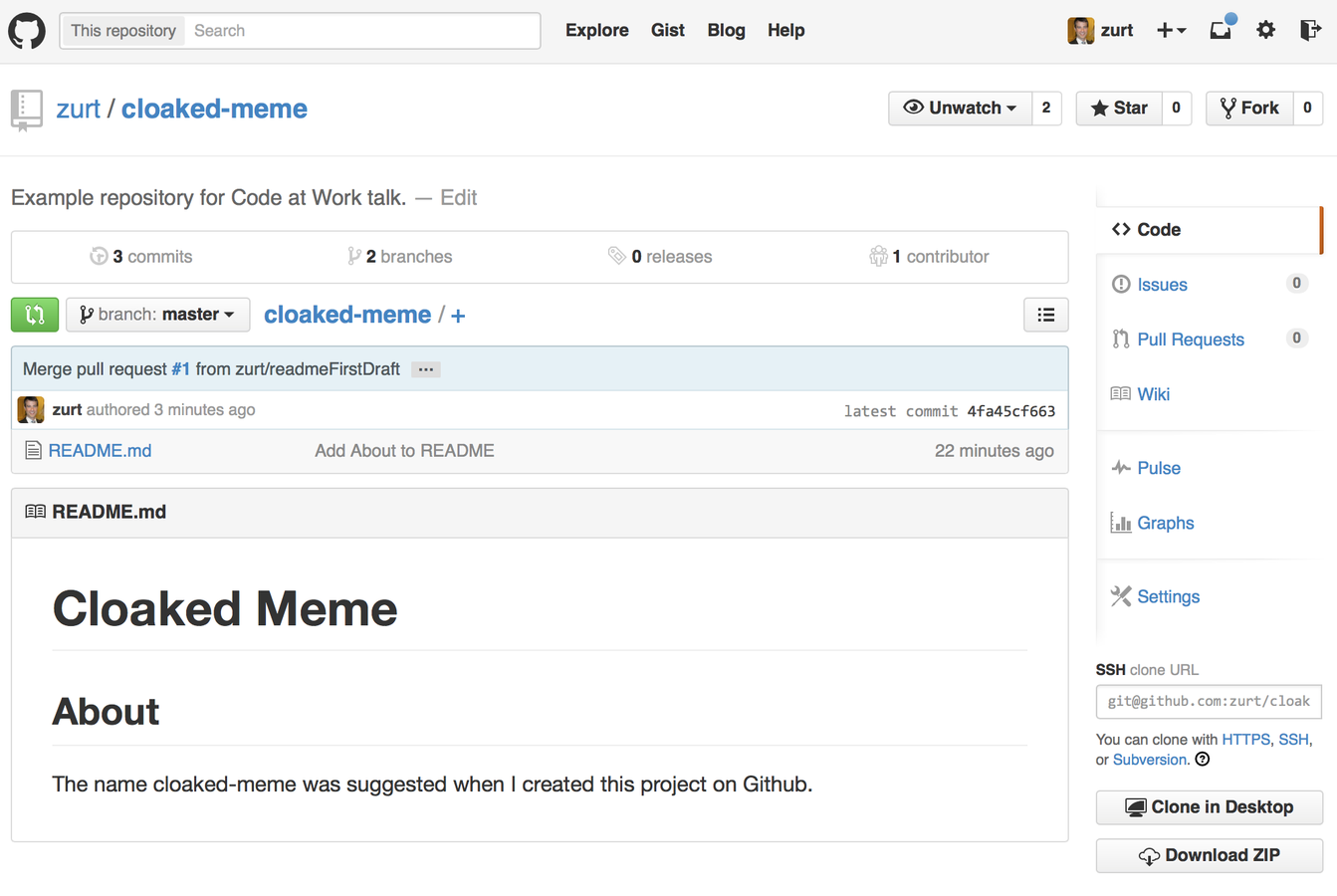The width and height of the screenshot is (1337, 896).
Task: Open Help from top navigation
Action: pos(786,30)
